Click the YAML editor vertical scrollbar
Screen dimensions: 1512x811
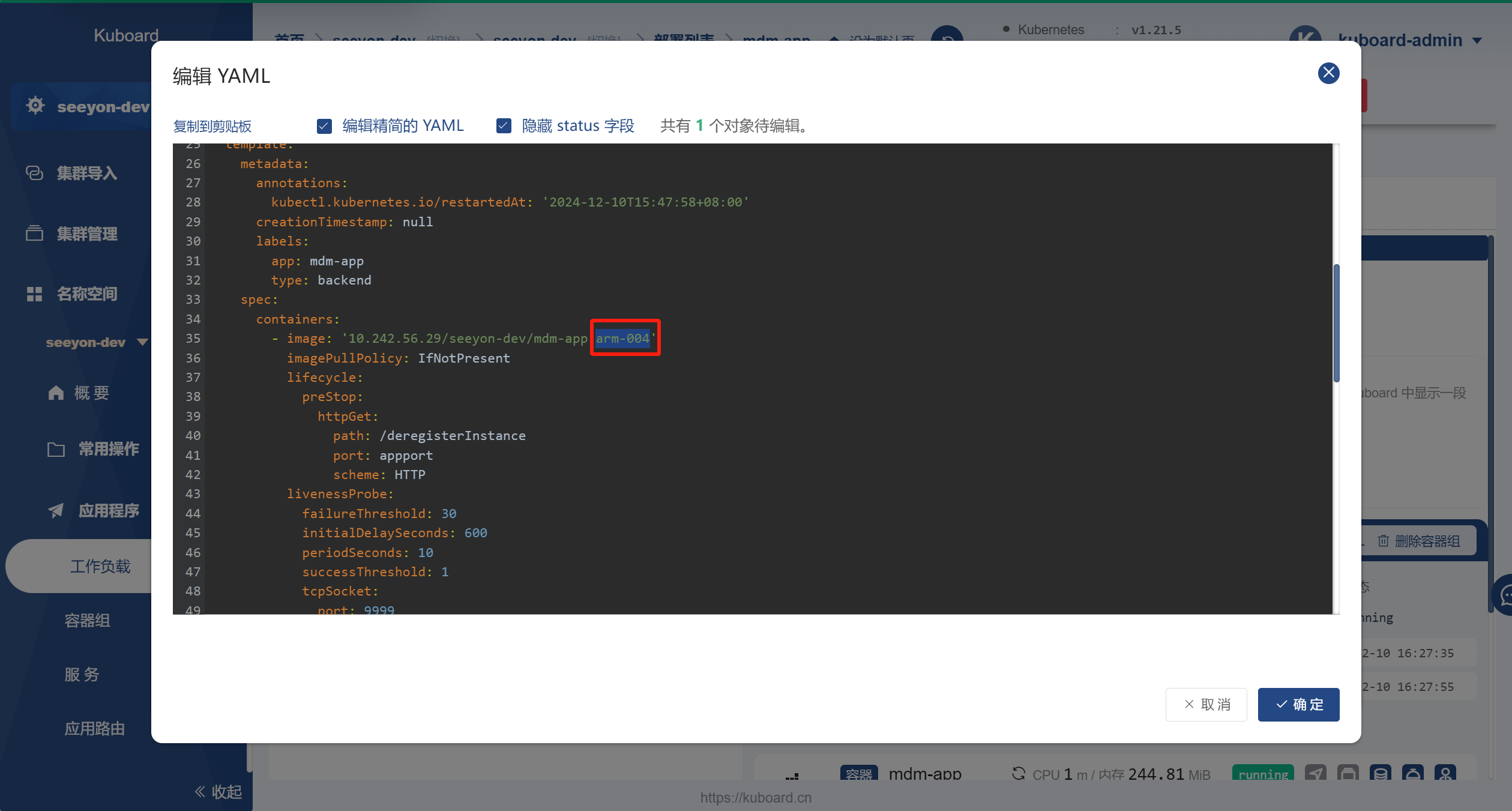tap(1336, 323)
